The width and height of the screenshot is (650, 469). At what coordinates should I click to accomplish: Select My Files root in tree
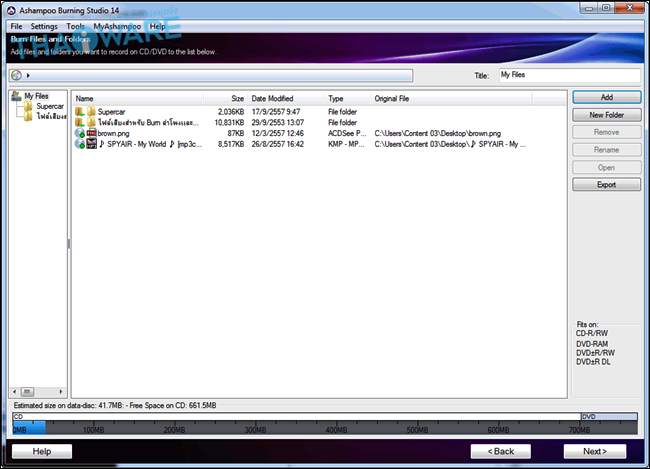point(36,96)
